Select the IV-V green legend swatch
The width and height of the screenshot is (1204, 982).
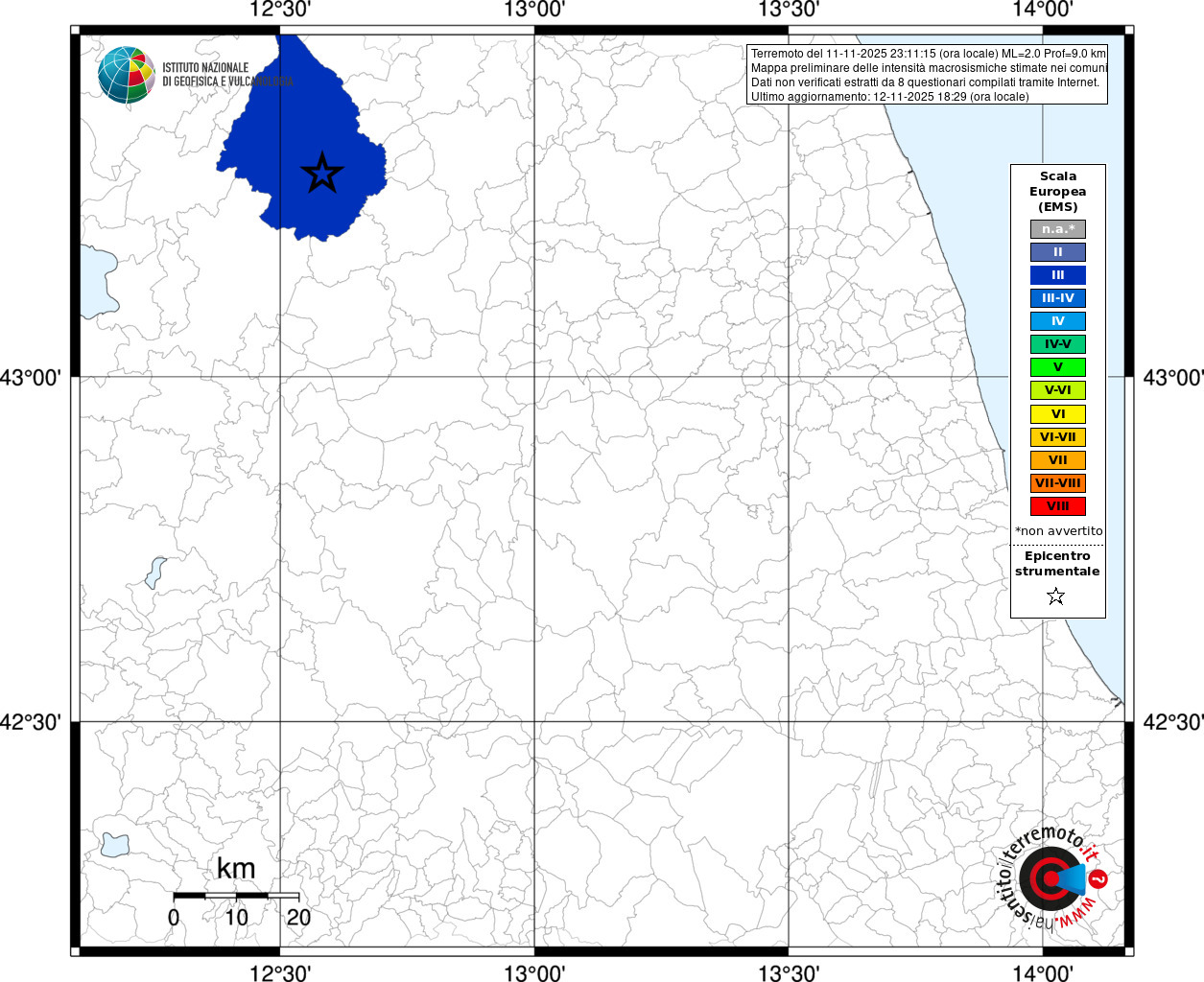tap(1057, 344)
